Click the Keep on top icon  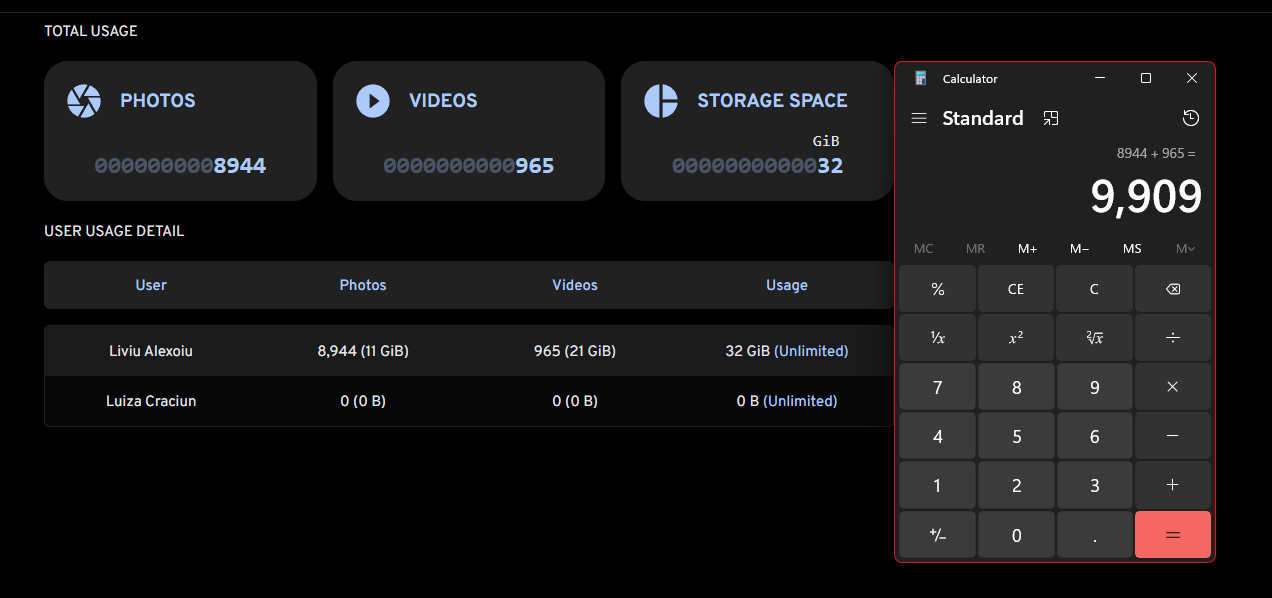(x=1050, y=118)
